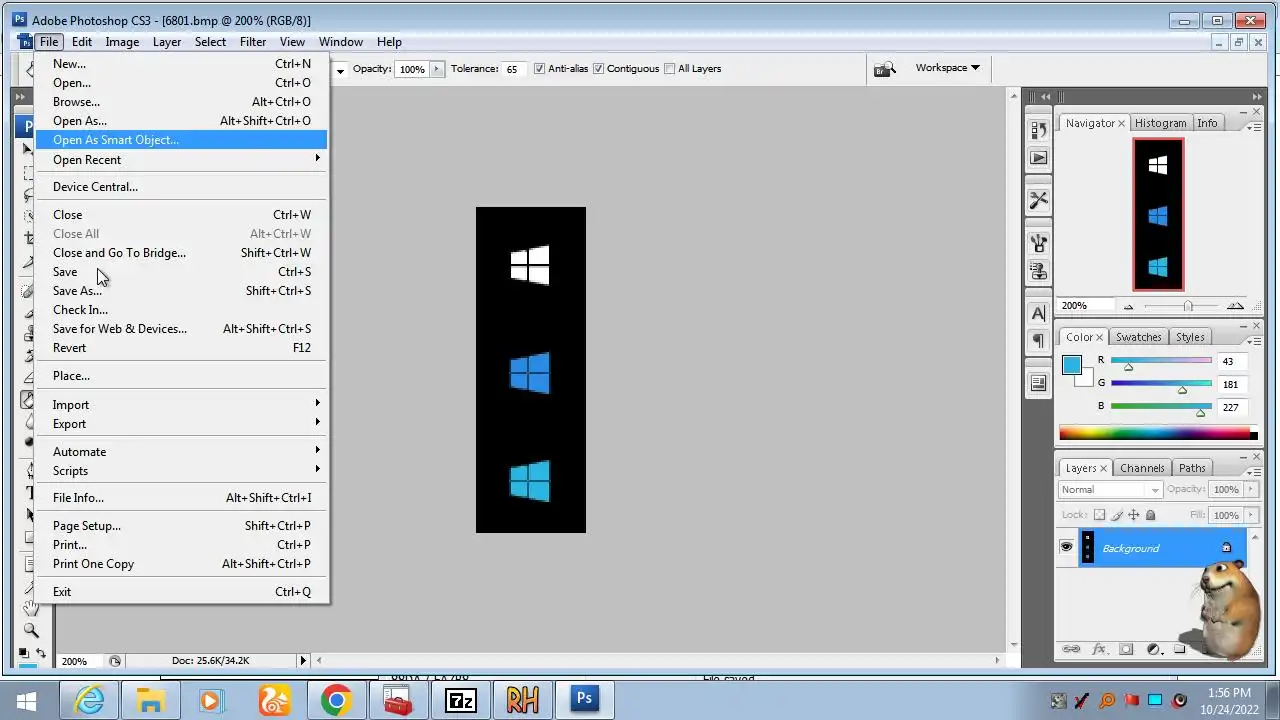Open status bar Doc info arrow
The height and width of the screenshot is (720, 1280).
click(x=303, y=661)
